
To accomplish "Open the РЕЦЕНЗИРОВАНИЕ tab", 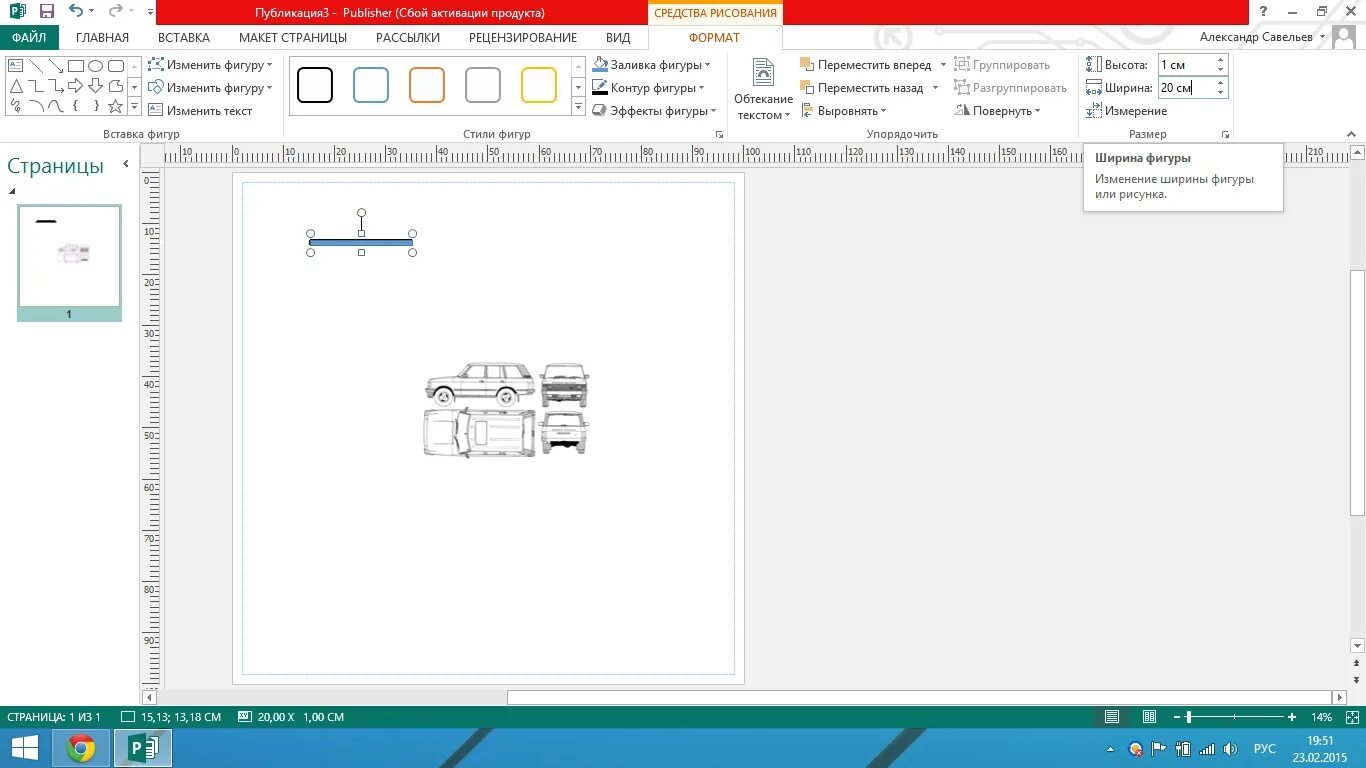I will [523, 38].
